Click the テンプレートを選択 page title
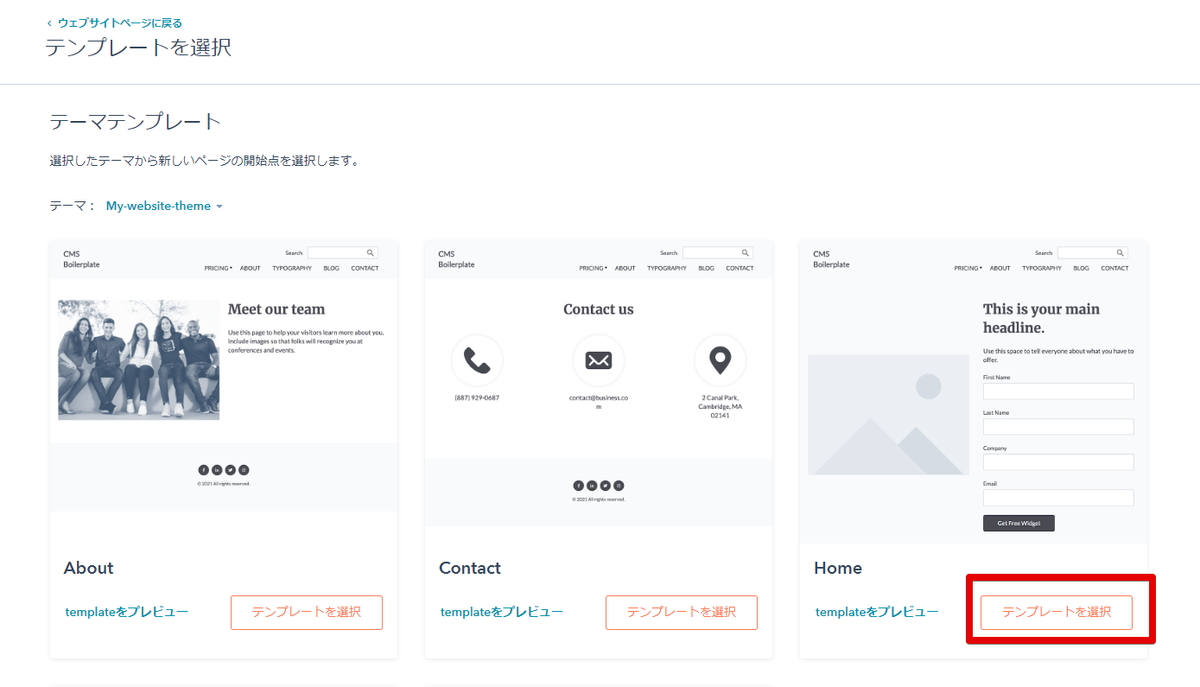Screen dimensions: 1200x687 [138, 47]
